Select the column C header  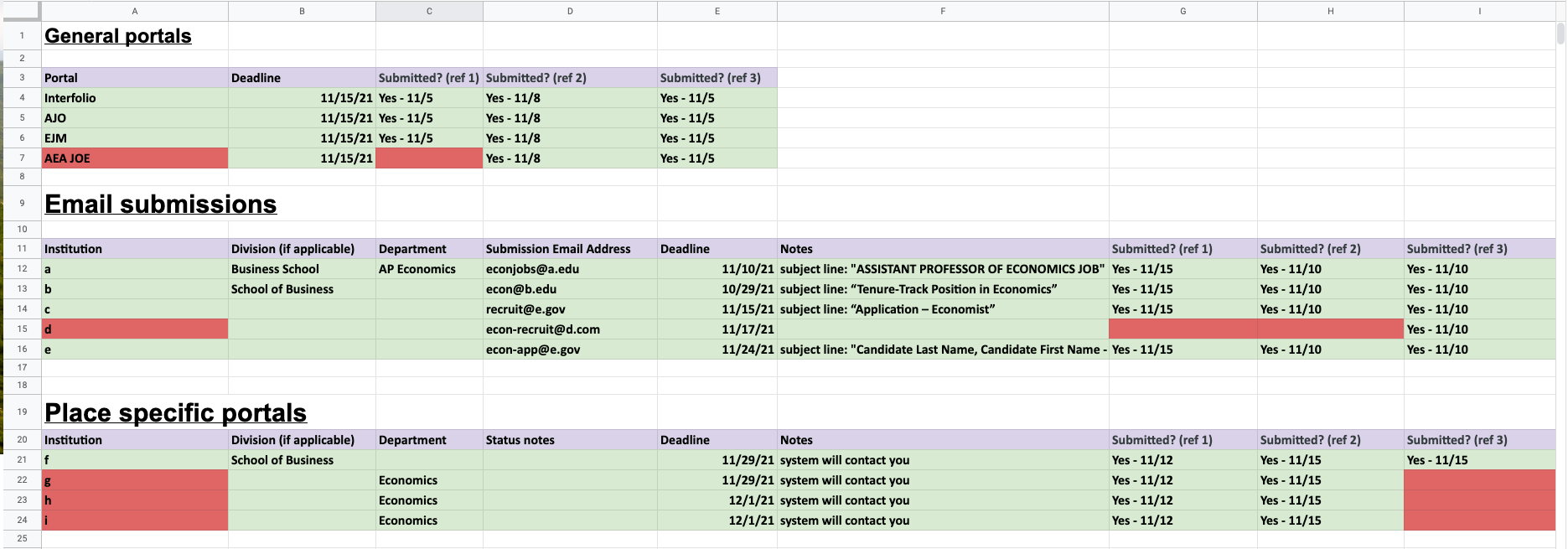(429, 11)
